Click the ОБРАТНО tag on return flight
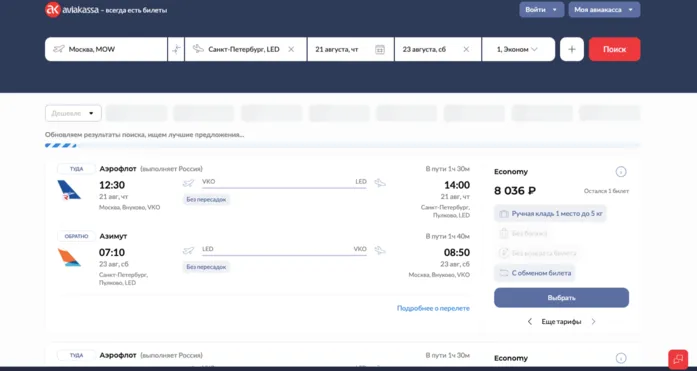Viewport: 697px width, 371px height. (x=76, y=236)
